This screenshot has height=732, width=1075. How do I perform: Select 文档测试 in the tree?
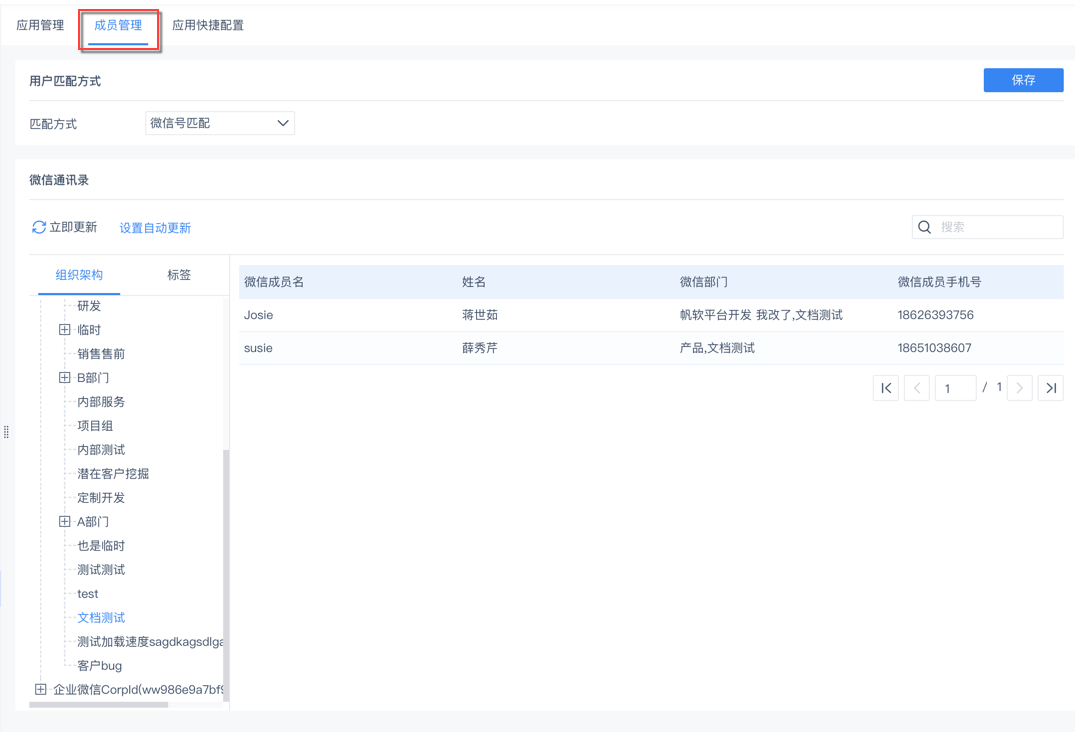(x=101, y=618)
